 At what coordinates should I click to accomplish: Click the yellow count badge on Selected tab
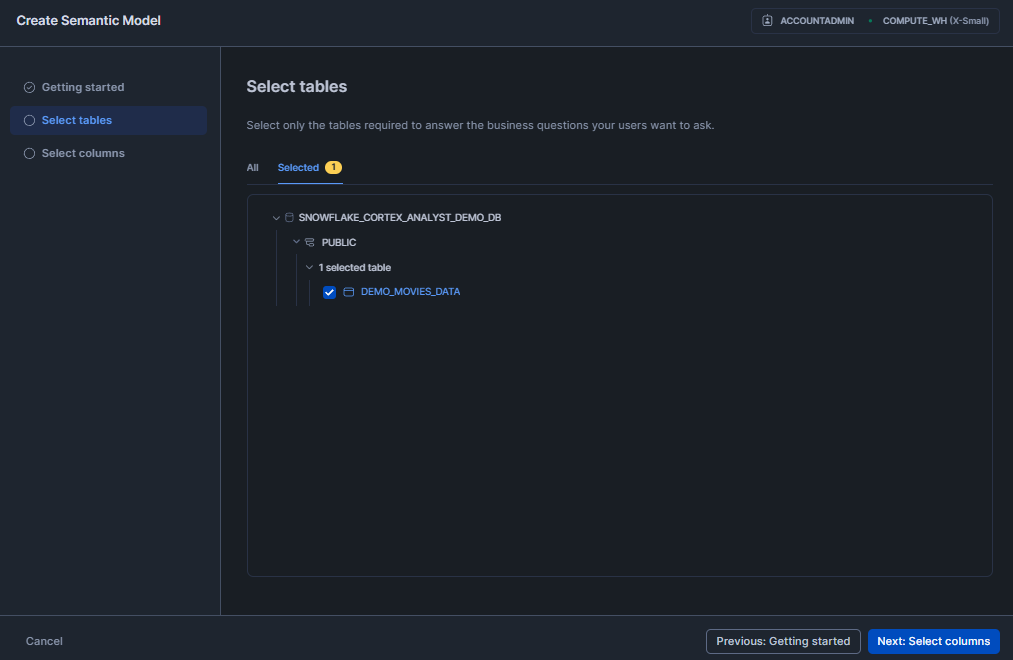pos(334,167)
